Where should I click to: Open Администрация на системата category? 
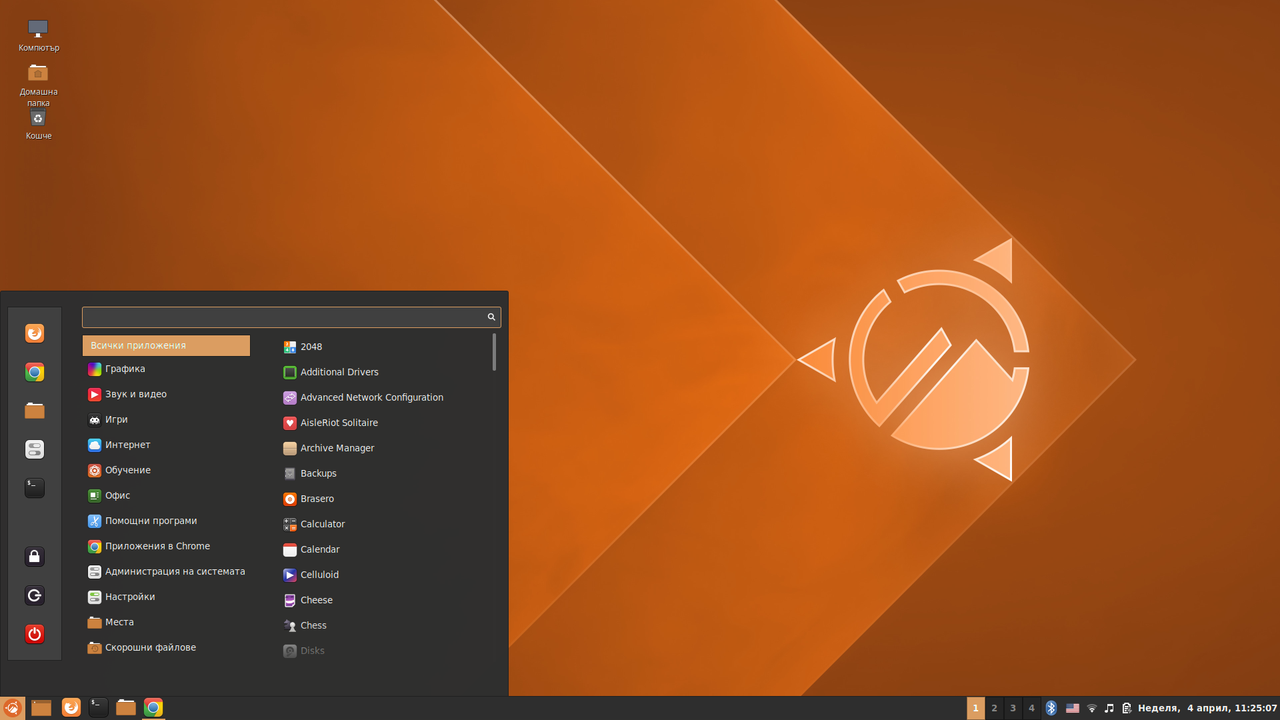click(166, 572)
